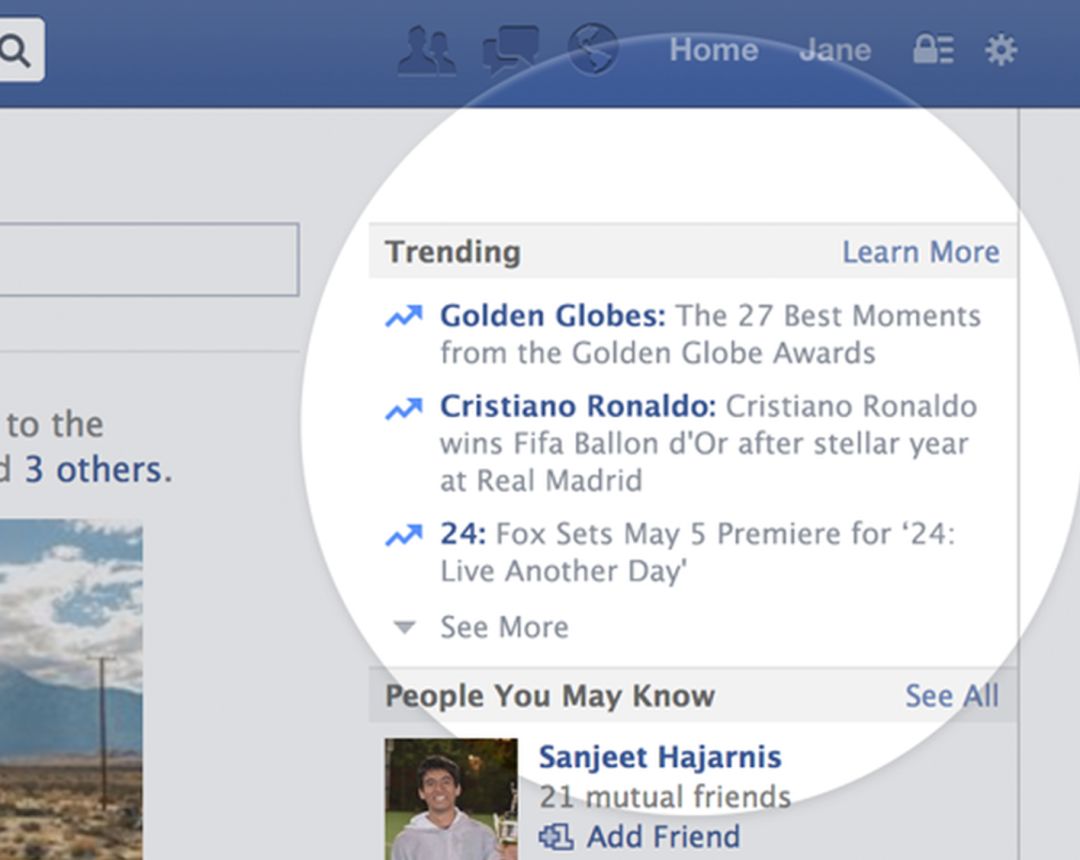Image resolution: width=1080 pixels, height=860 pixels.
Task: Open the settings gear menu
Action: pyautogui.click(x=1000, y=50)
